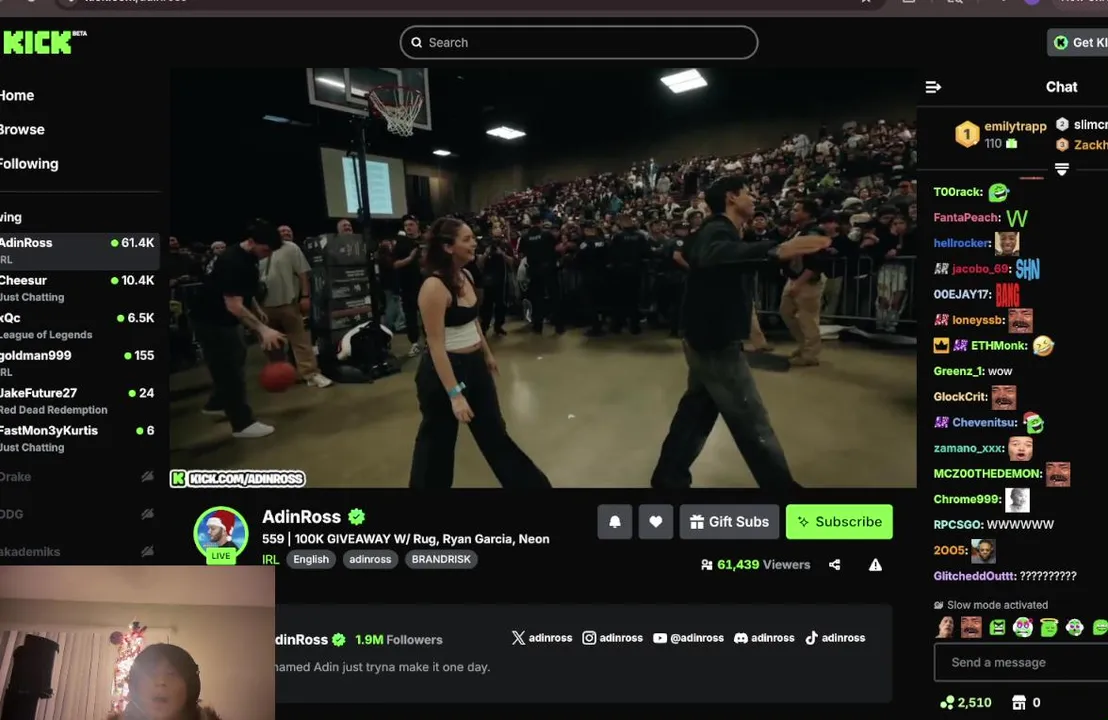This screenshot has width=1108, height=720.
Task: Expand the gift leaderboard with the chevron
Action: pos(1061,169)
